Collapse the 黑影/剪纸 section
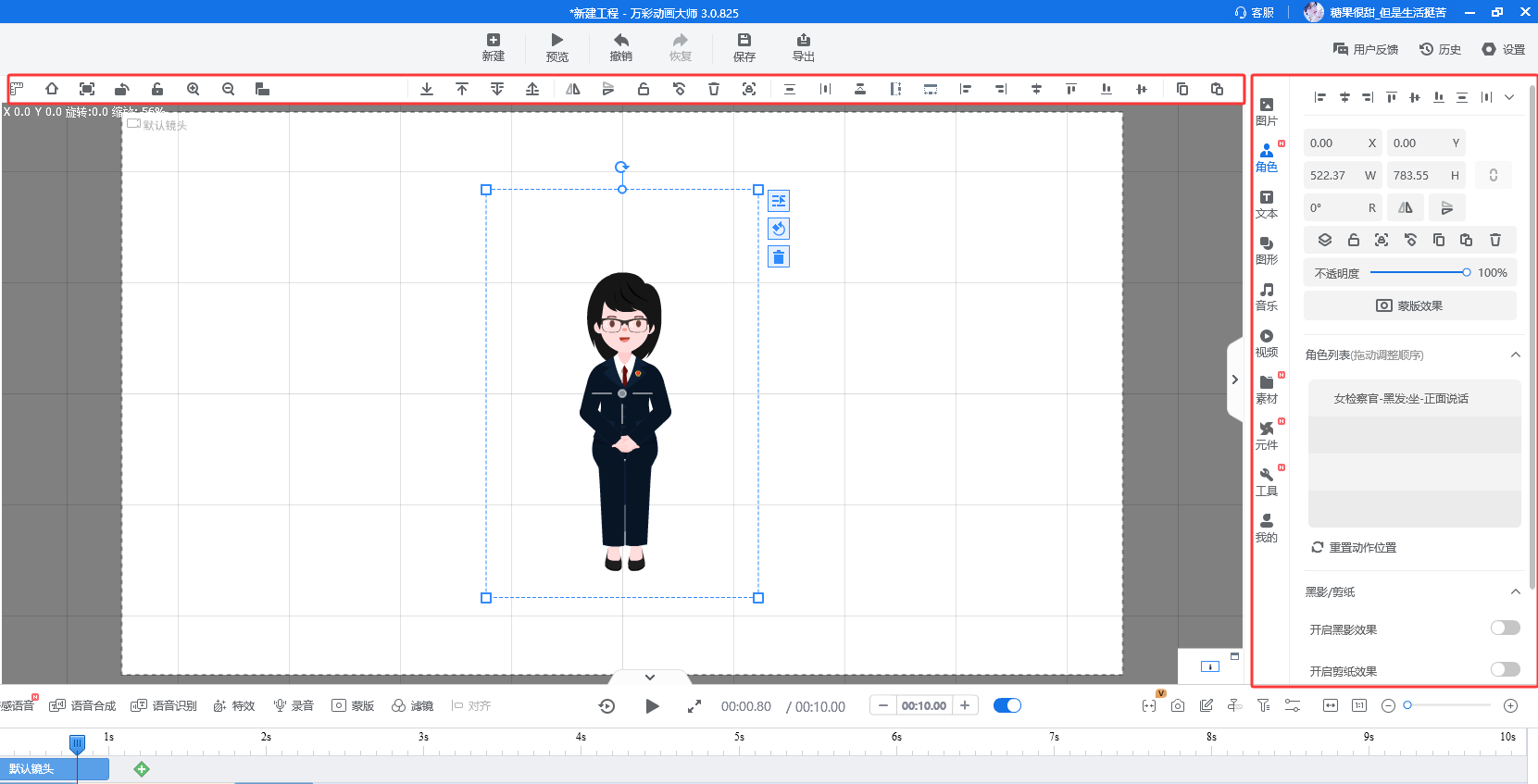The height and width of the screenshot is (784, 1538). pyautogui.click(x=1515, y=591)
